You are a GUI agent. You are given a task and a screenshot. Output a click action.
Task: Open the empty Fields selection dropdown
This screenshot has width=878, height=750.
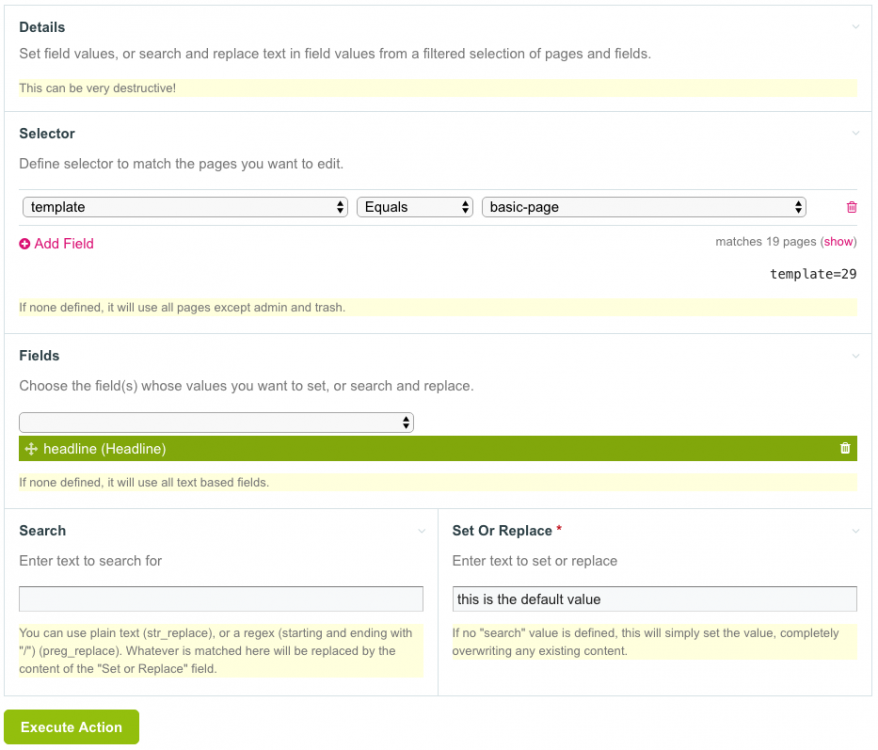(x=216, y=422)
